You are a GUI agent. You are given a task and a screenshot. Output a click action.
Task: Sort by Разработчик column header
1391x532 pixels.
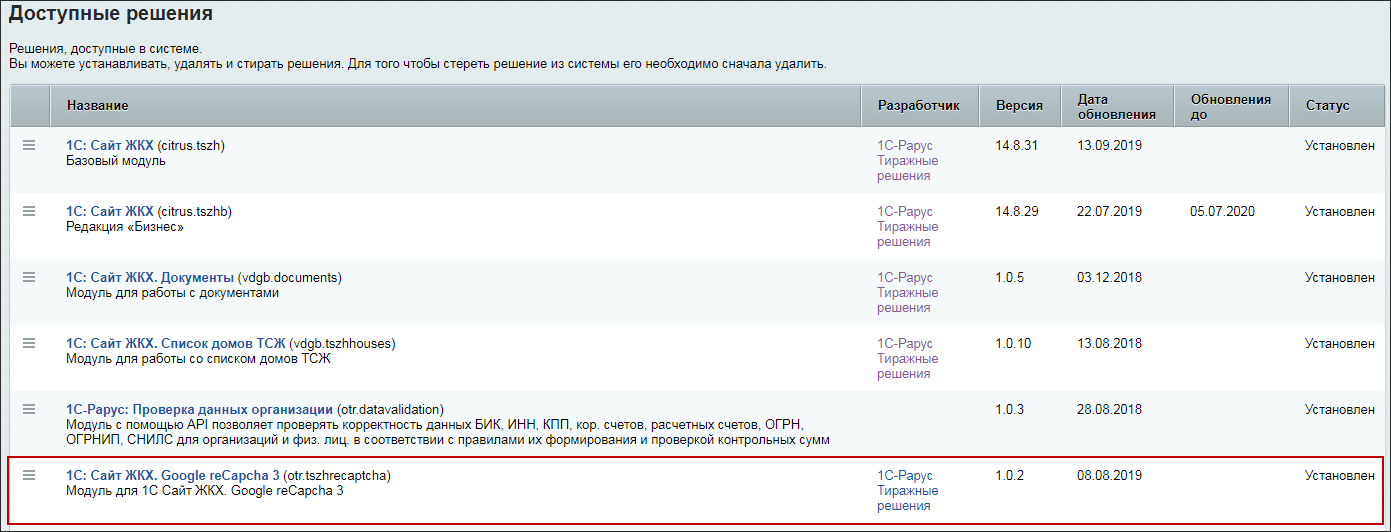pos(918,105)
